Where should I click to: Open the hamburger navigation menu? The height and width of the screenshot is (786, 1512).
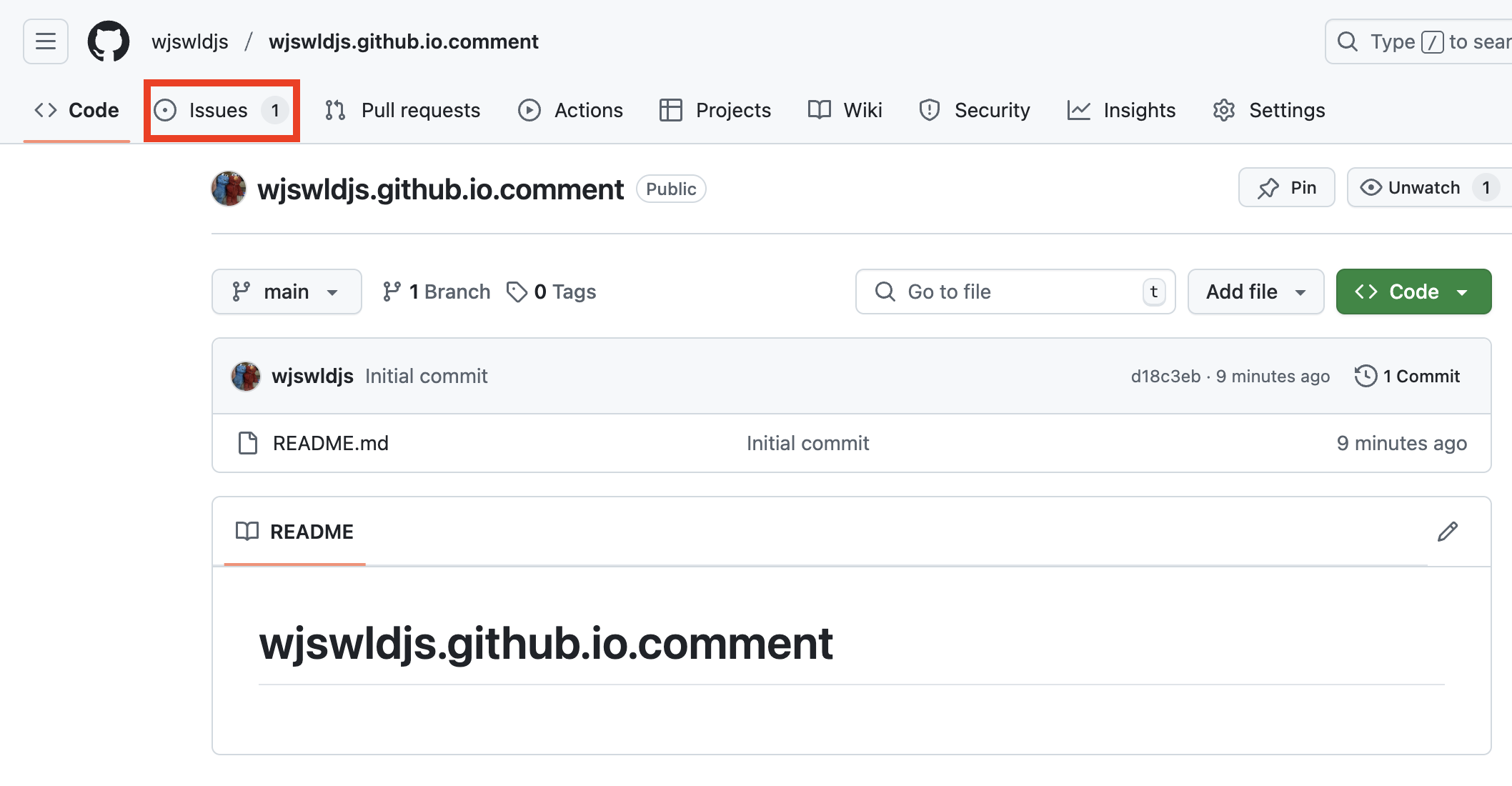(46, 41)
